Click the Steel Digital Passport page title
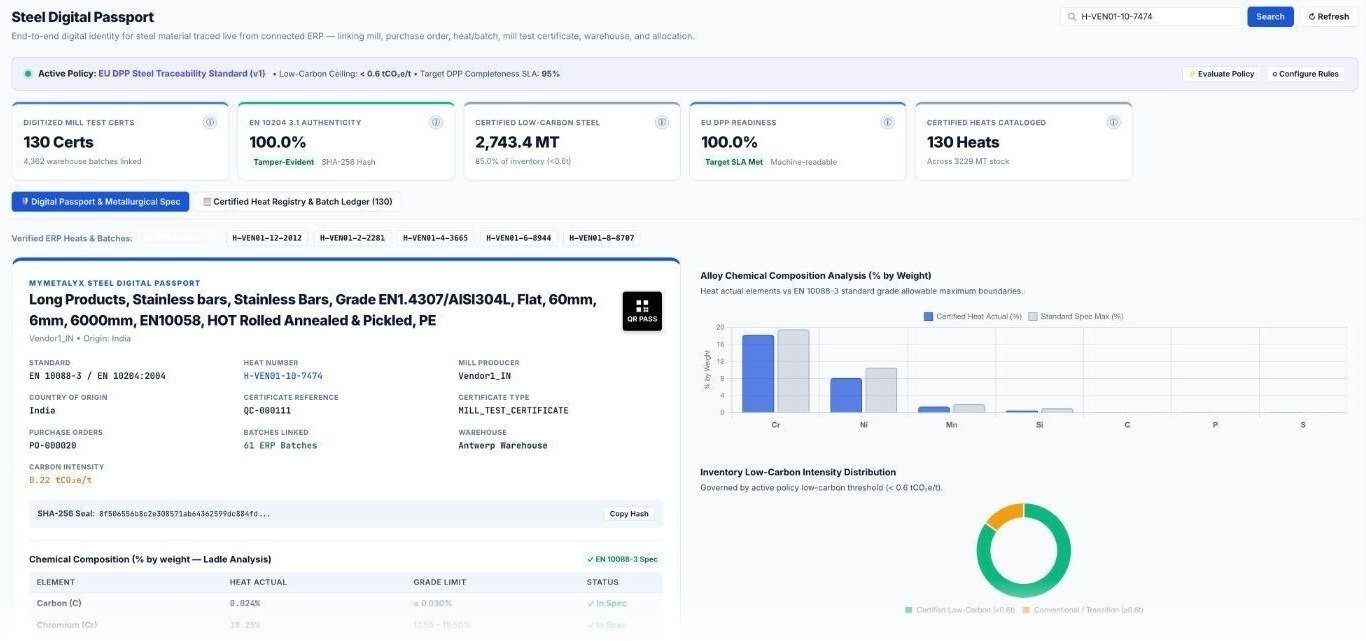This screenshot has height=641, width=1366. click(x=83, y=17)
